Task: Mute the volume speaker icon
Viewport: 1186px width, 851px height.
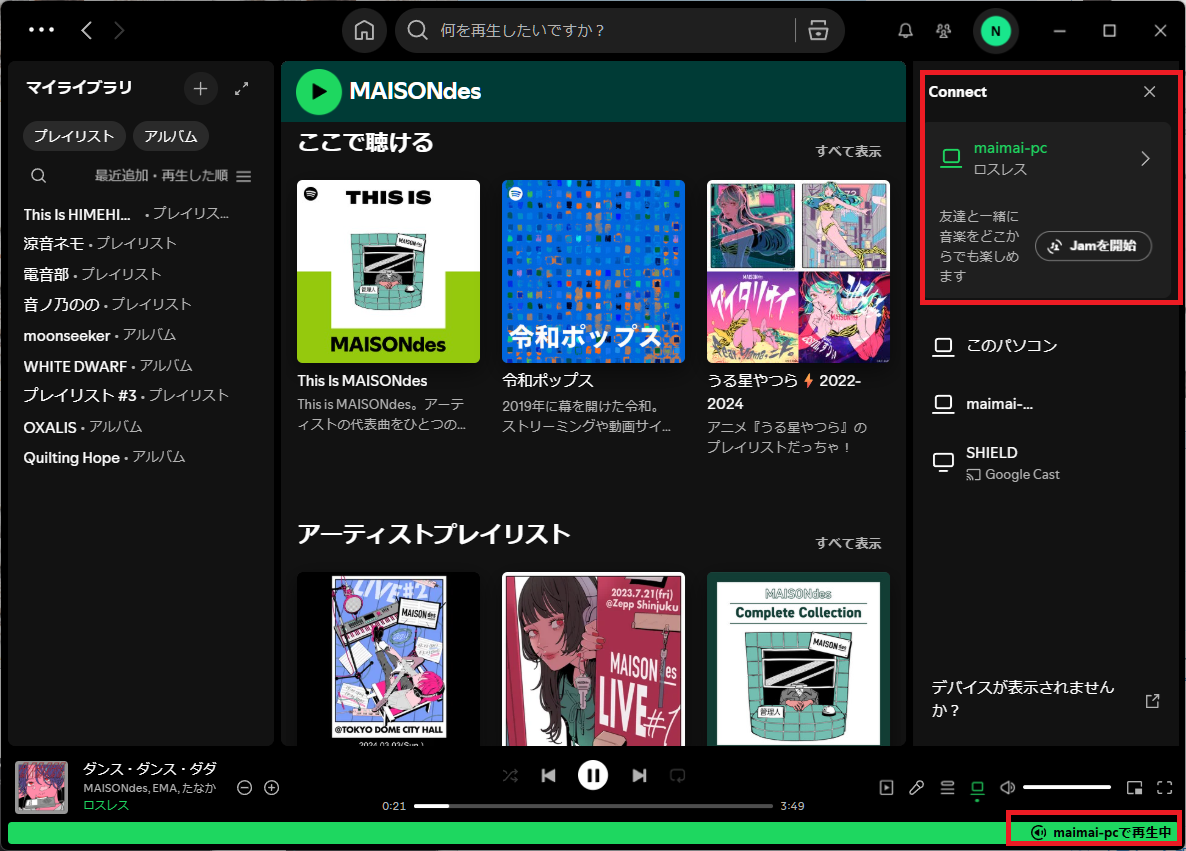Action: pyautogui.click(x=1007, y=787)
